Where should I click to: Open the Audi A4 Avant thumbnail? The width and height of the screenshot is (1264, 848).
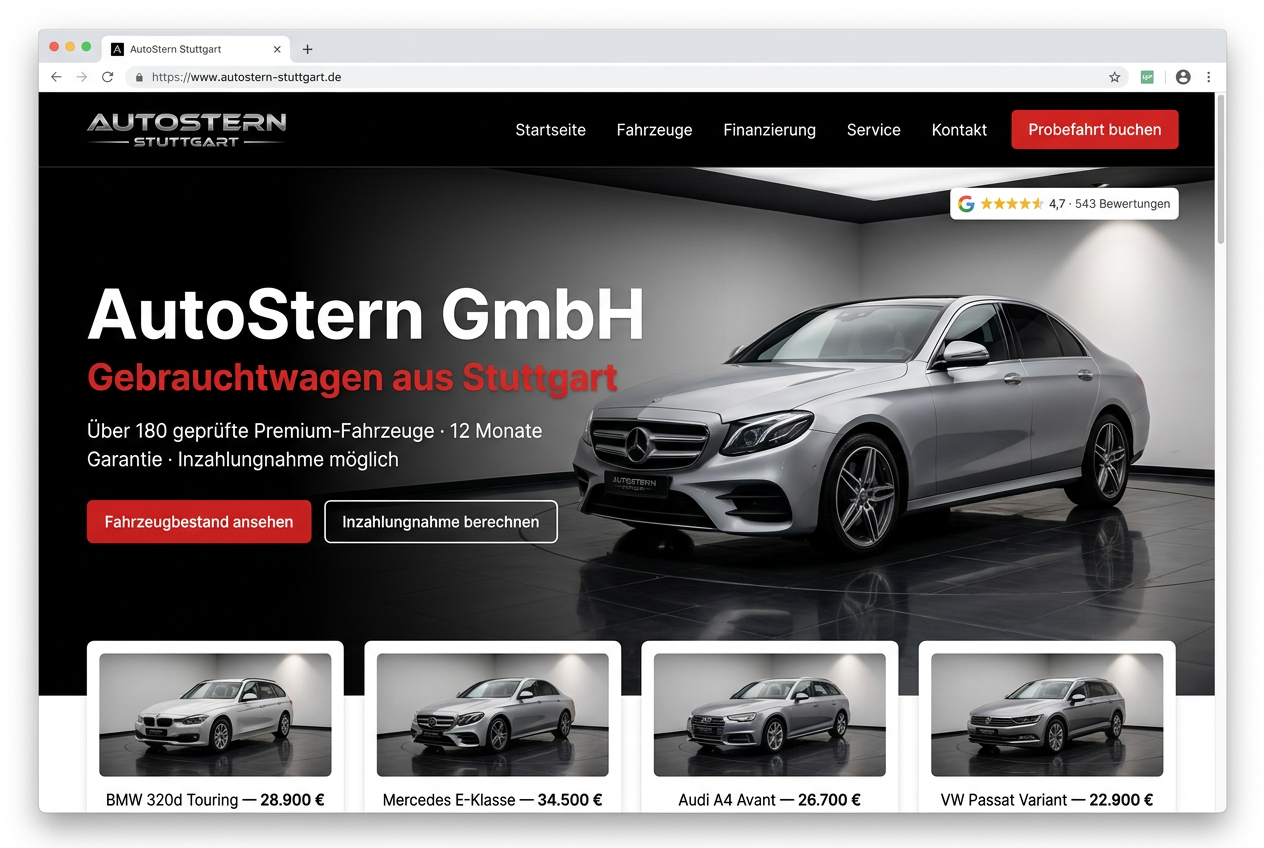click(x=770, y=715)
